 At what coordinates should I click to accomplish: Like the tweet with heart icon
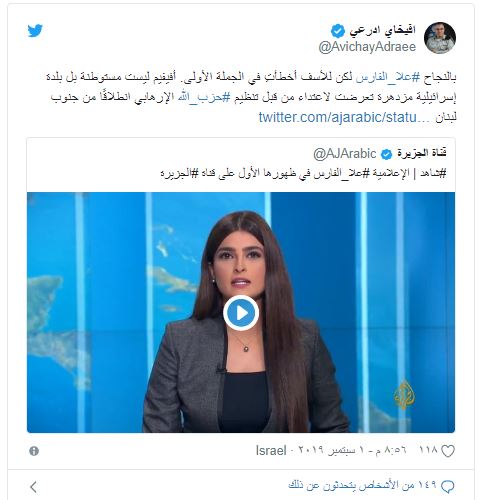(448, 451)
